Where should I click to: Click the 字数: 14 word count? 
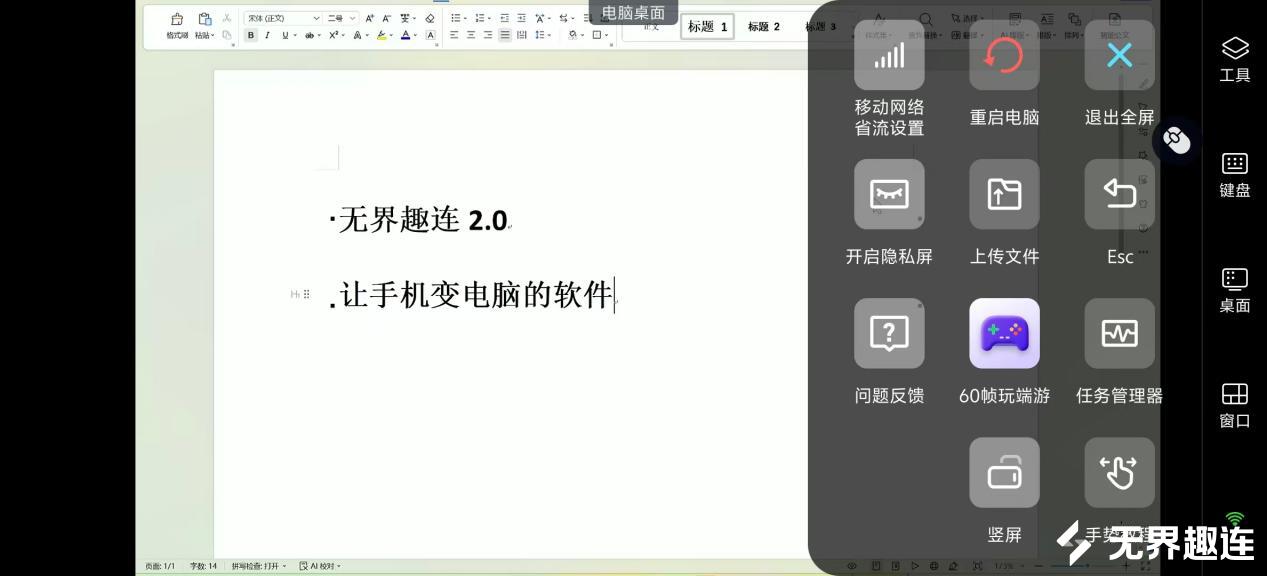tap(203, 566)
